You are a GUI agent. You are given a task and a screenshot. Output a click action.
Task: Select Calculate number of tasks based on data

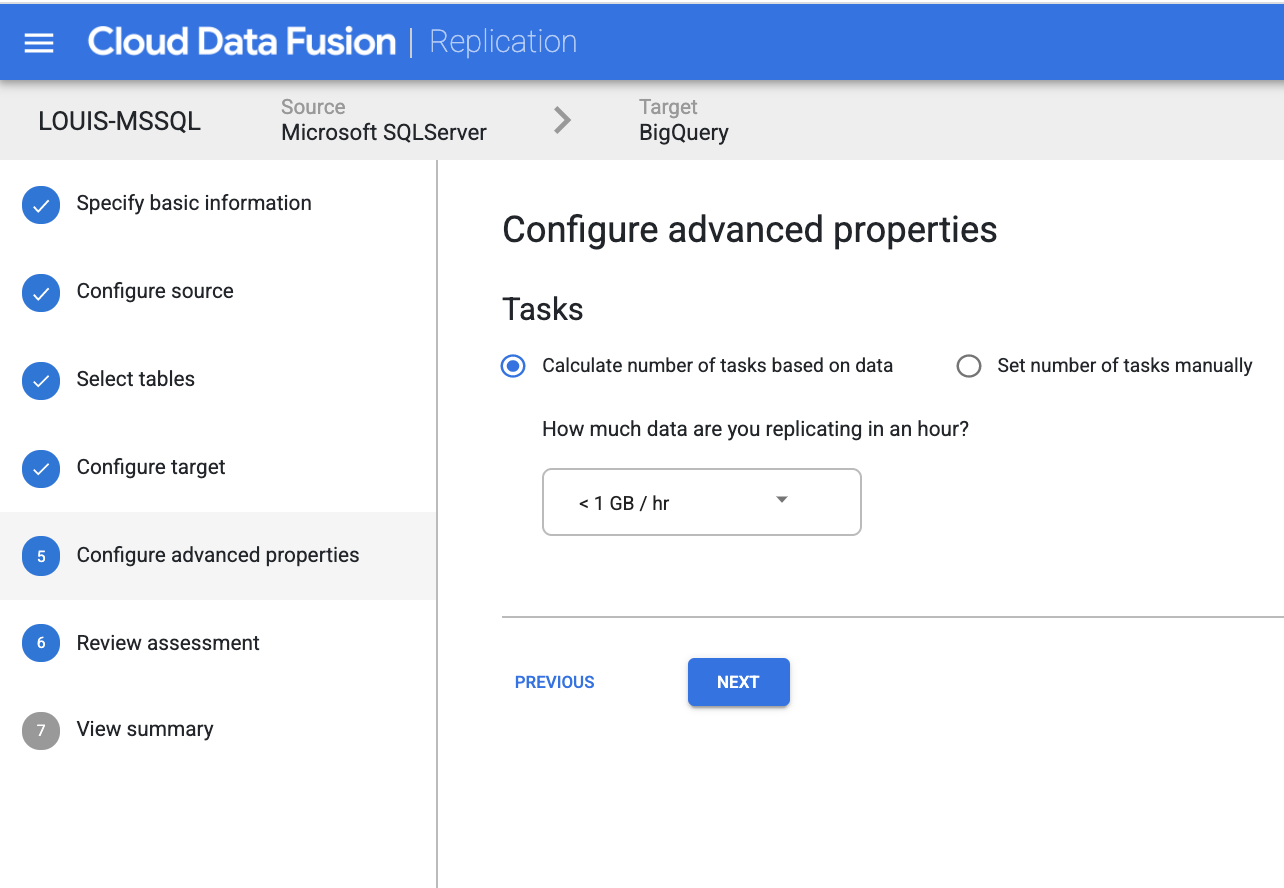click(x=513, y=366)
